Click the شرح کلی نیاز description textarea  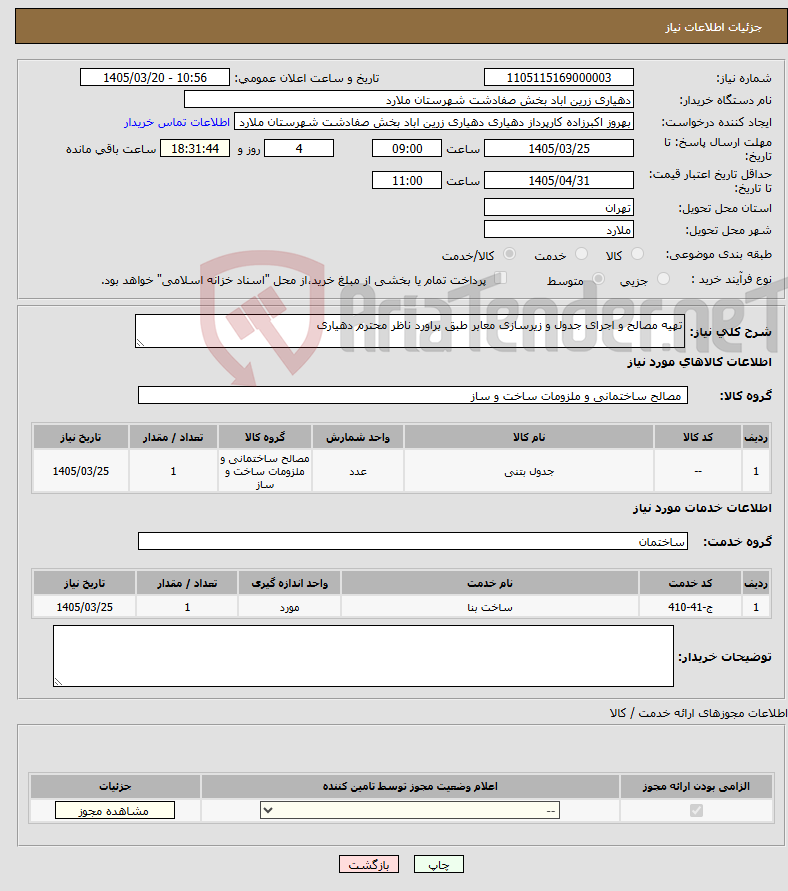(410, 331)
